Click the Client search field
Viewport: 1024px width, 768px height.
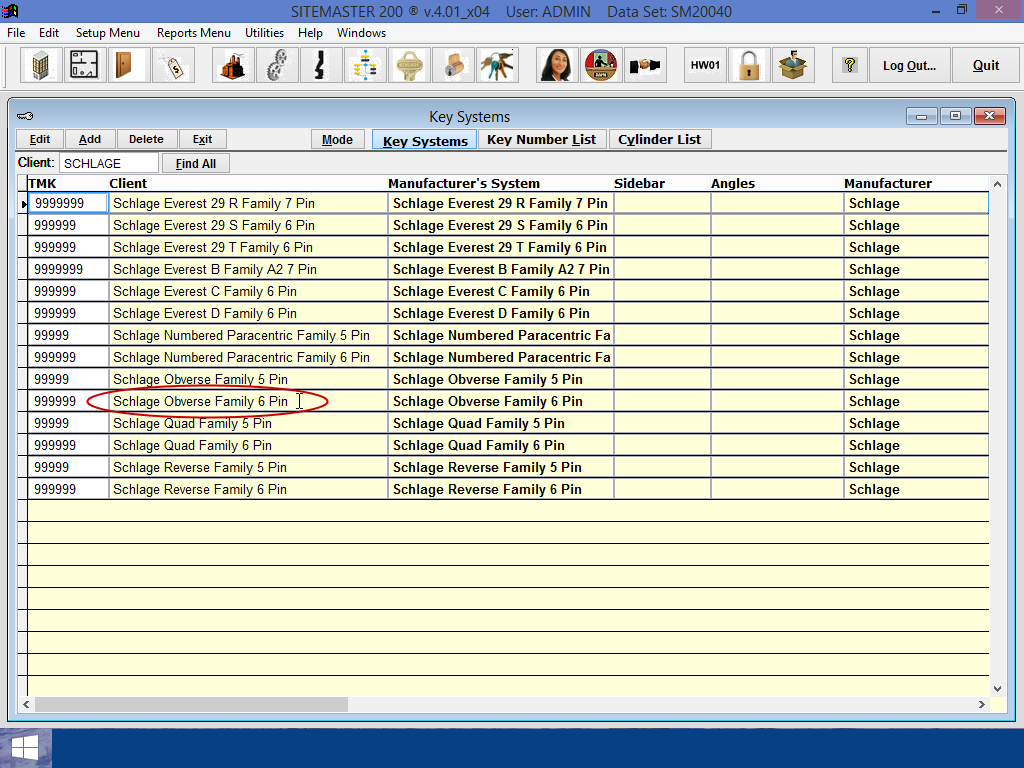coord(108,163)
